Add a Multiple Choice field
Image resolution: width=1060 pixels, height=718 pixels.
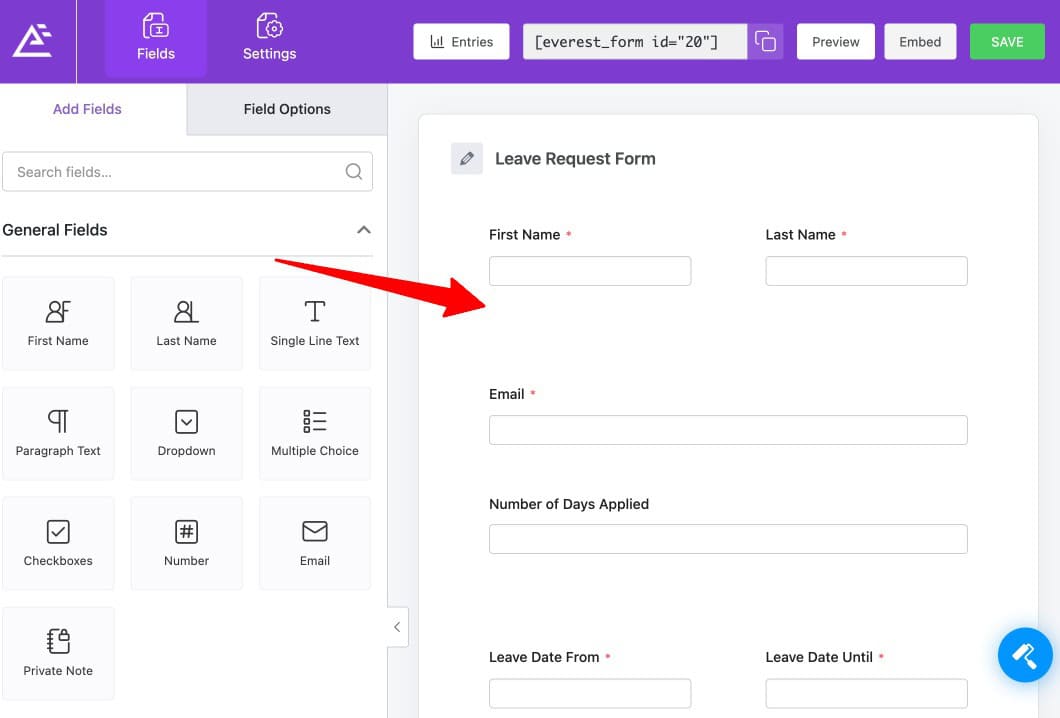point(315,433)
